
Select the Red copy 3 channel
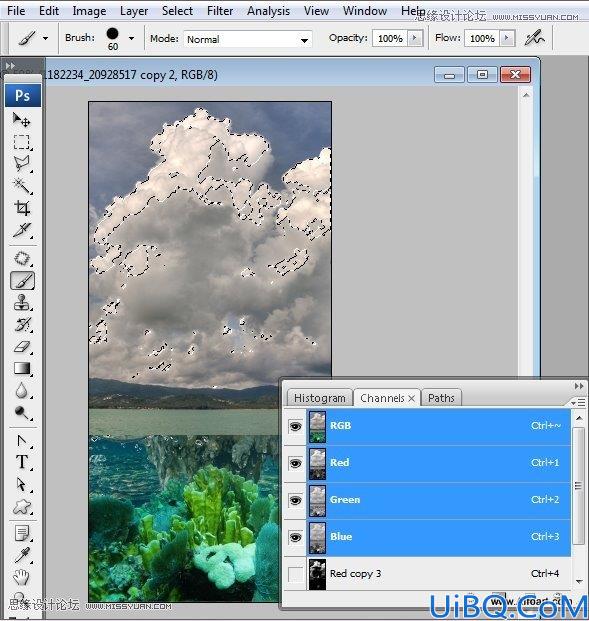pyautogui.click(x=439, y=574)
